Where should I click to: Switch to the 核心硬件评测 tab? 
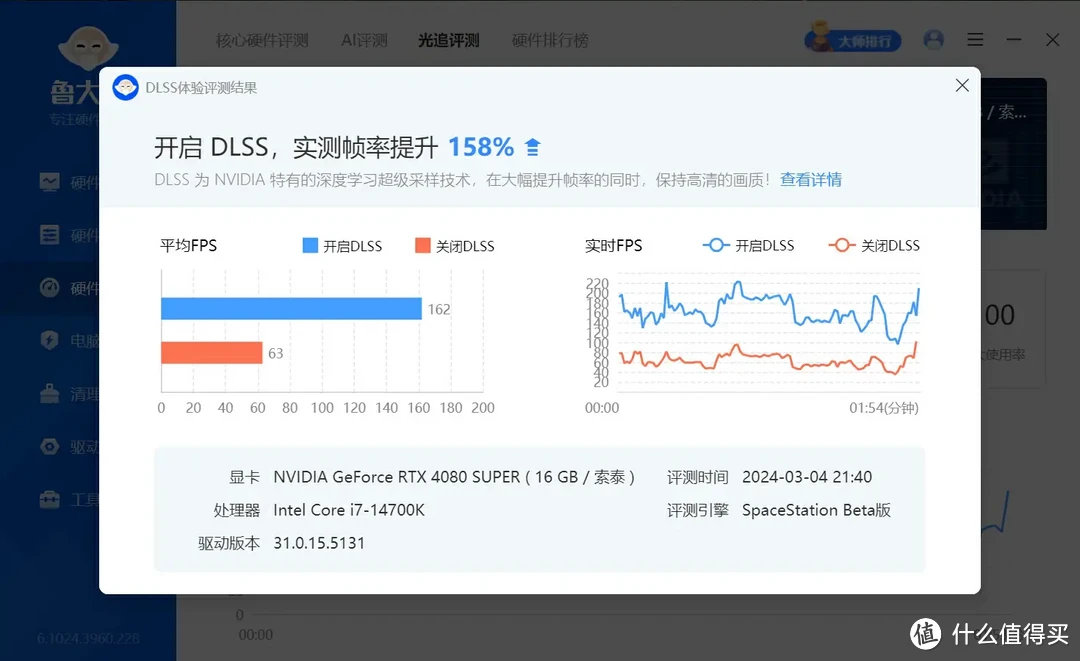point(262,40)
